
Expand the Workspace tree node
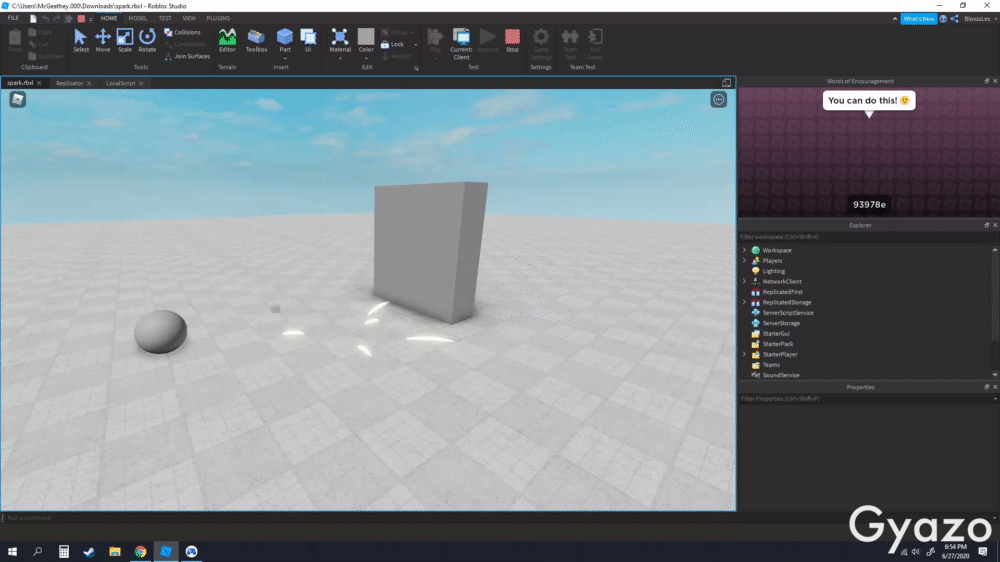click(x=744, y=250)
